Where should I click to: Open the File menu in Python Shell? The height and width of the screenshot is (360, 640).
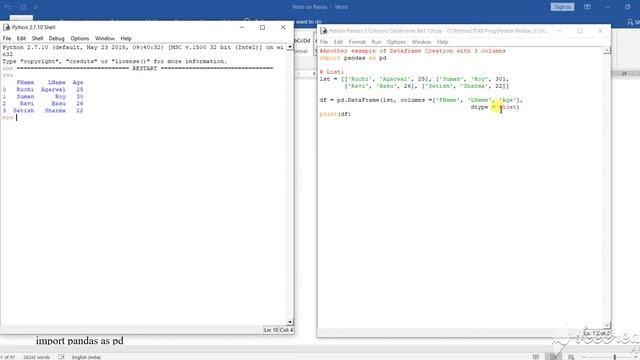[x=7, y=38]
